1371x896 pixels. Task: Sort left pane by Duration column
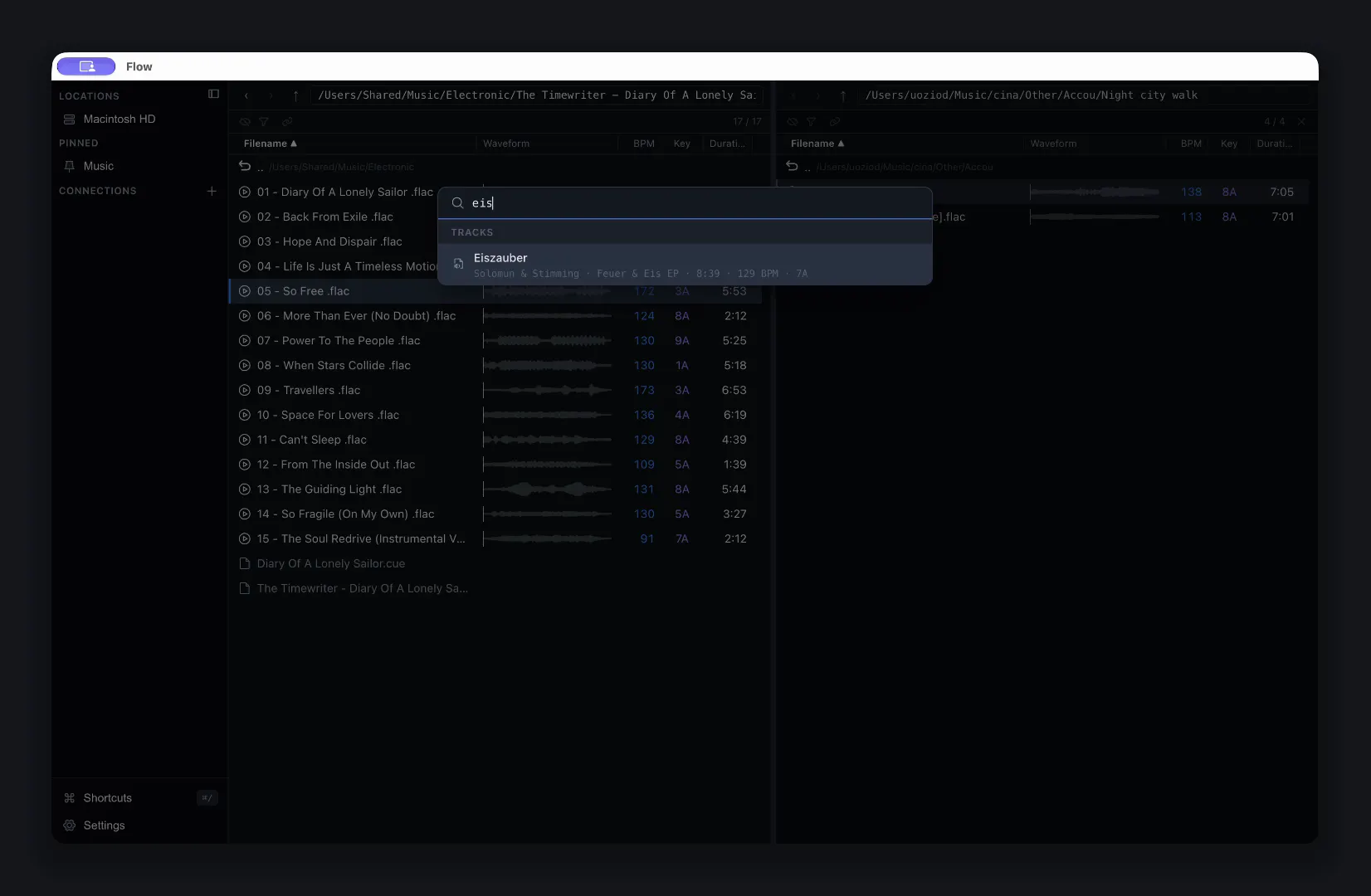coord(728,144)
